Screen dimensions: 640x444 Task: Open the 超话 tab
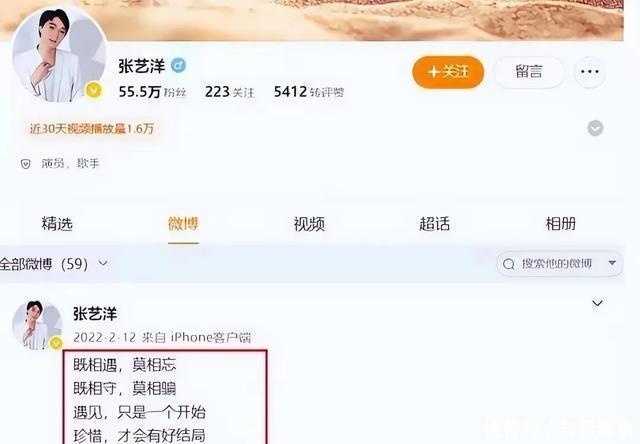click(x=435, y=224)
